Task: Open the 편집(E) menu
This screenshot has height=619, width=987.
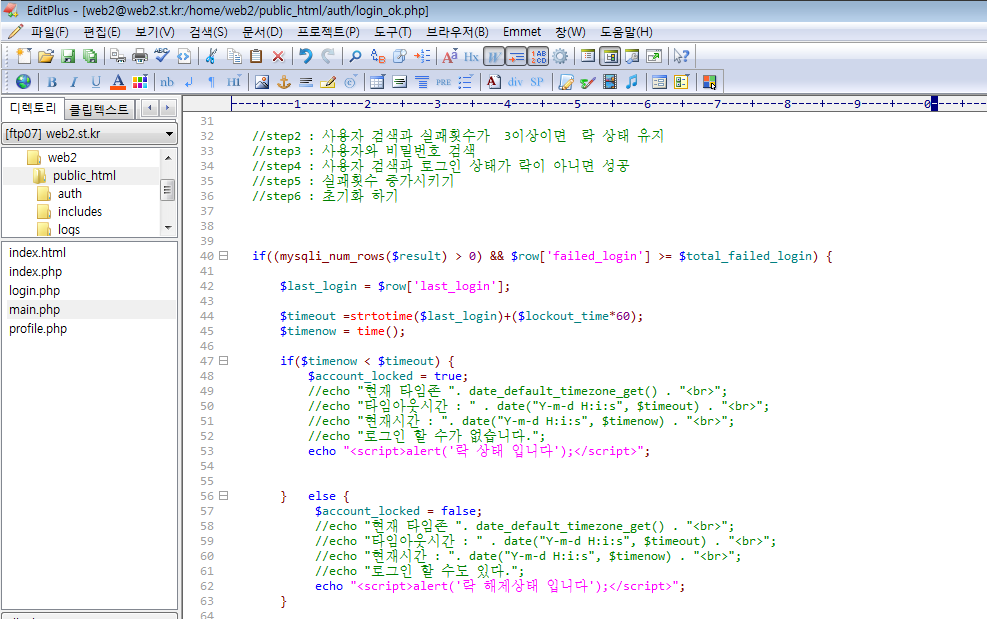Action: point(102,31)
